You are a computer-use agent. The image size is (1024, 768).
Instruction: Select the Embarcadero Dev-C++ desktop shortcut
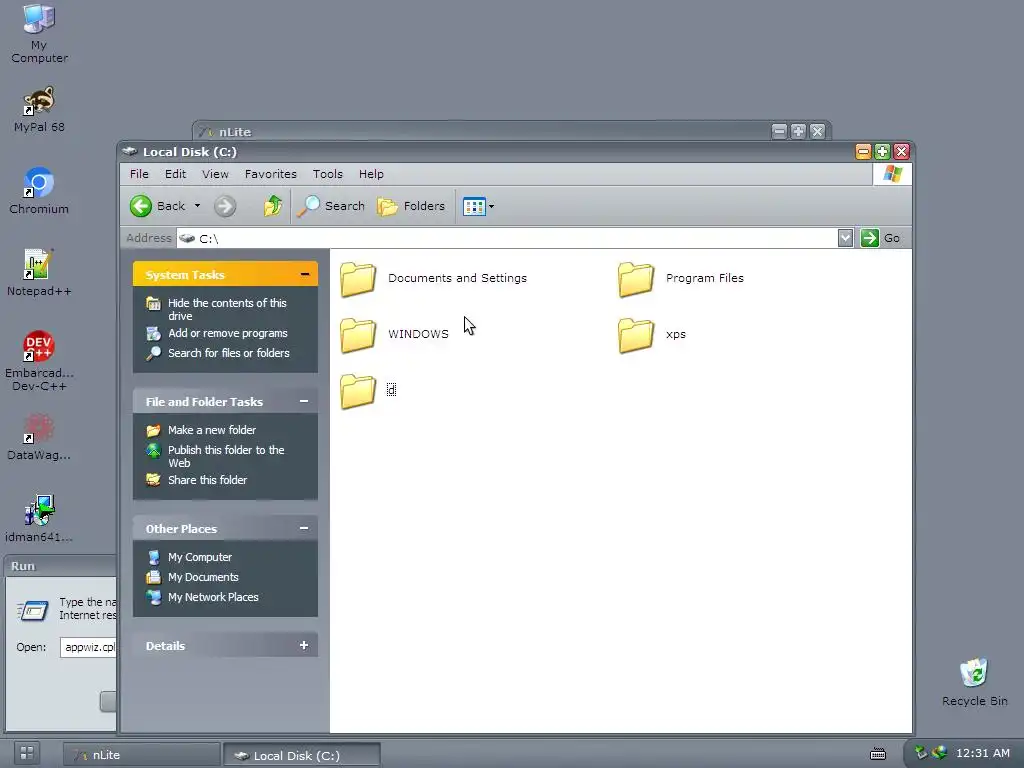click(x=39, y=360)
